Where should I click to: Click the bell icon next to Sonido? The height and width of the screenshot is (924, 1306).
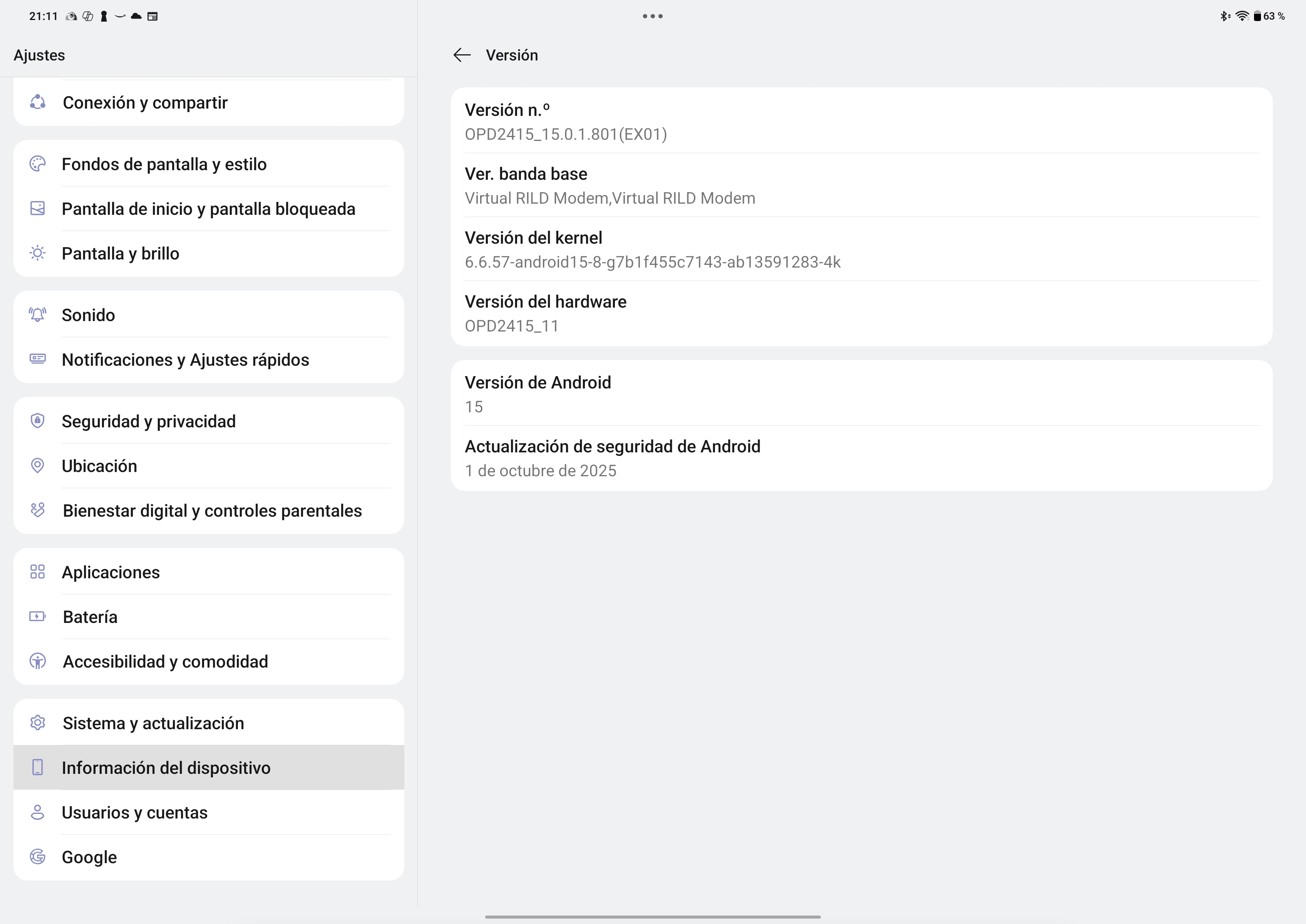[x=38, y=315]
